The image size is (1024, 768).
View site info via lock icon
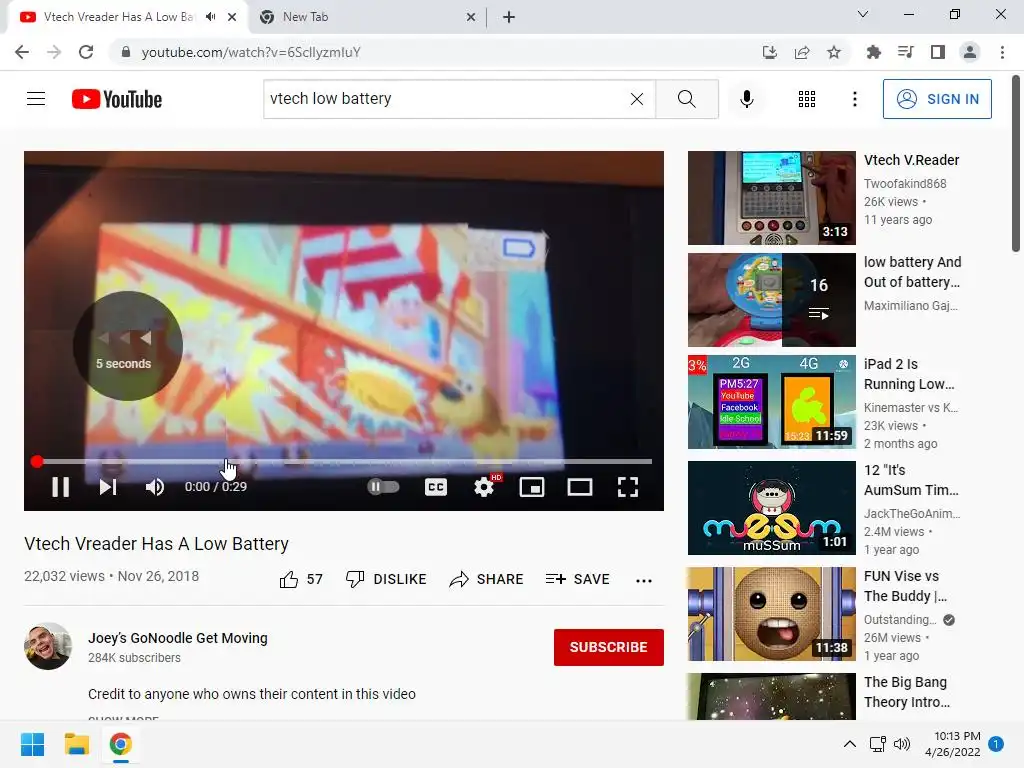point(126,52)
